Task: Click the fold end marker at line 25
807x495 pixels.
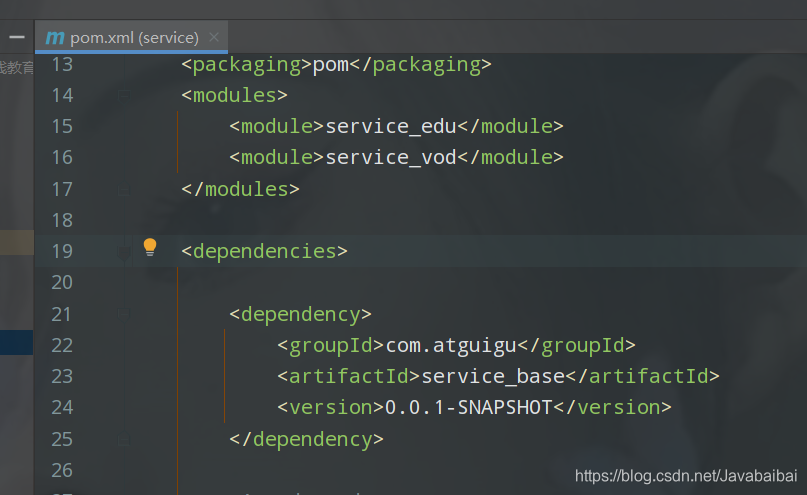Action: [x=124, y=439]
